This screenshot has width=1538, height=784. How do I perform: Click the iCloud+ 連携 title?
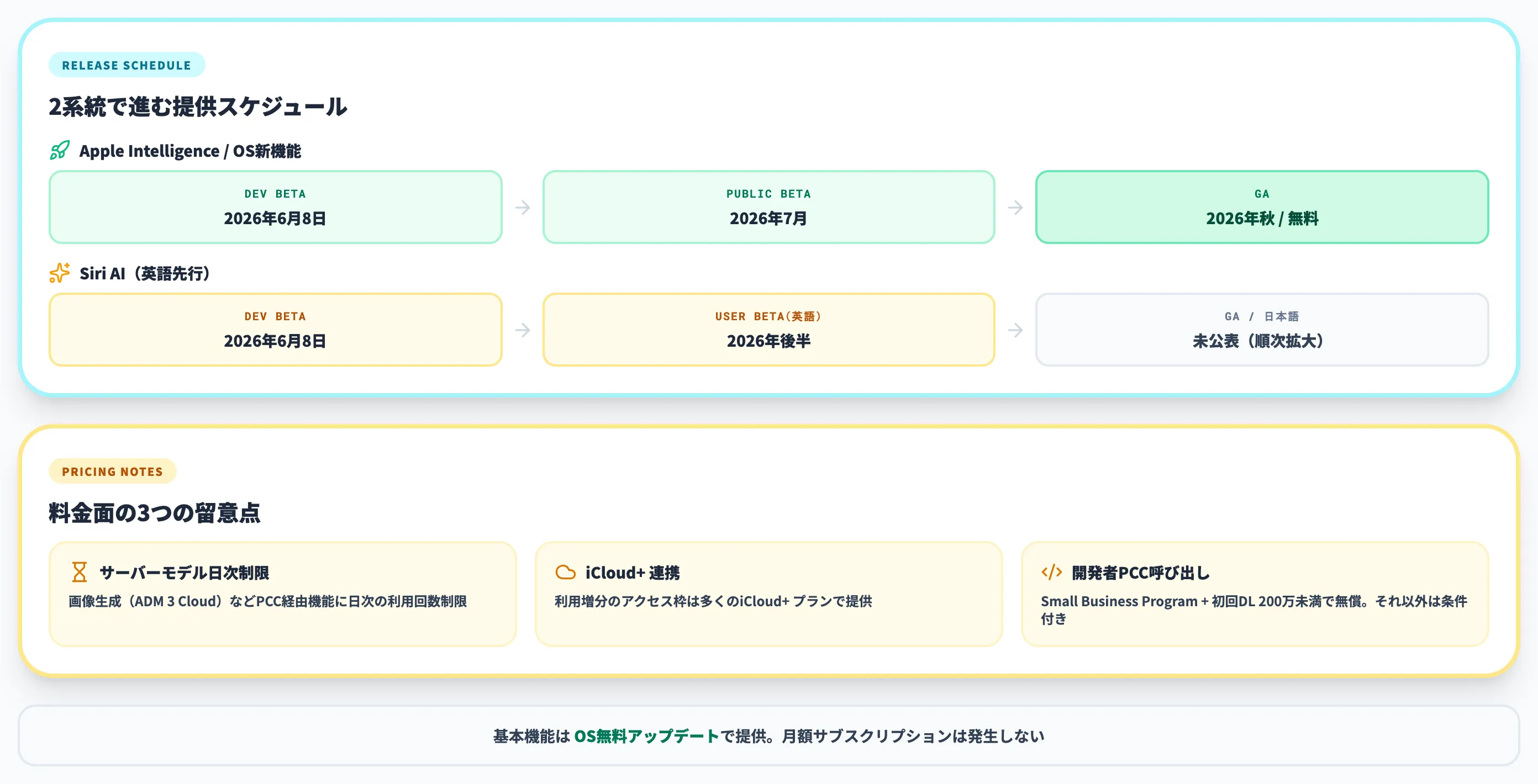(x=633, y=573)
